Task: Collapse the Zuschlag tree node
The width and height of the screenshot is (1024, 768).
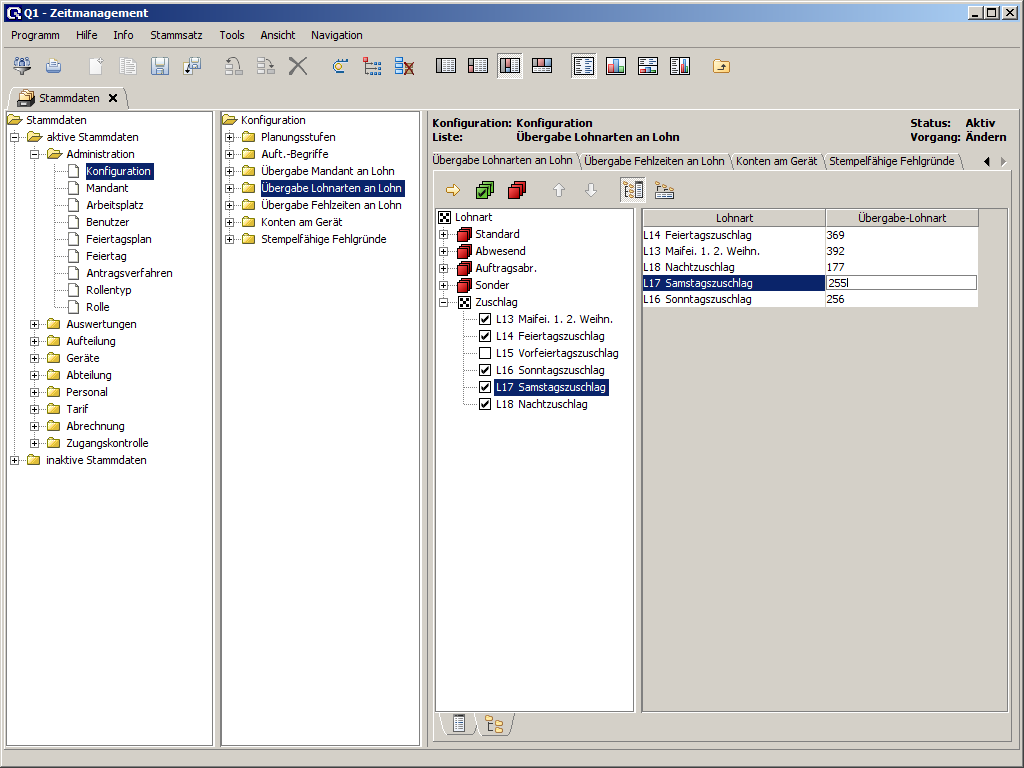Action: point(444,302)
